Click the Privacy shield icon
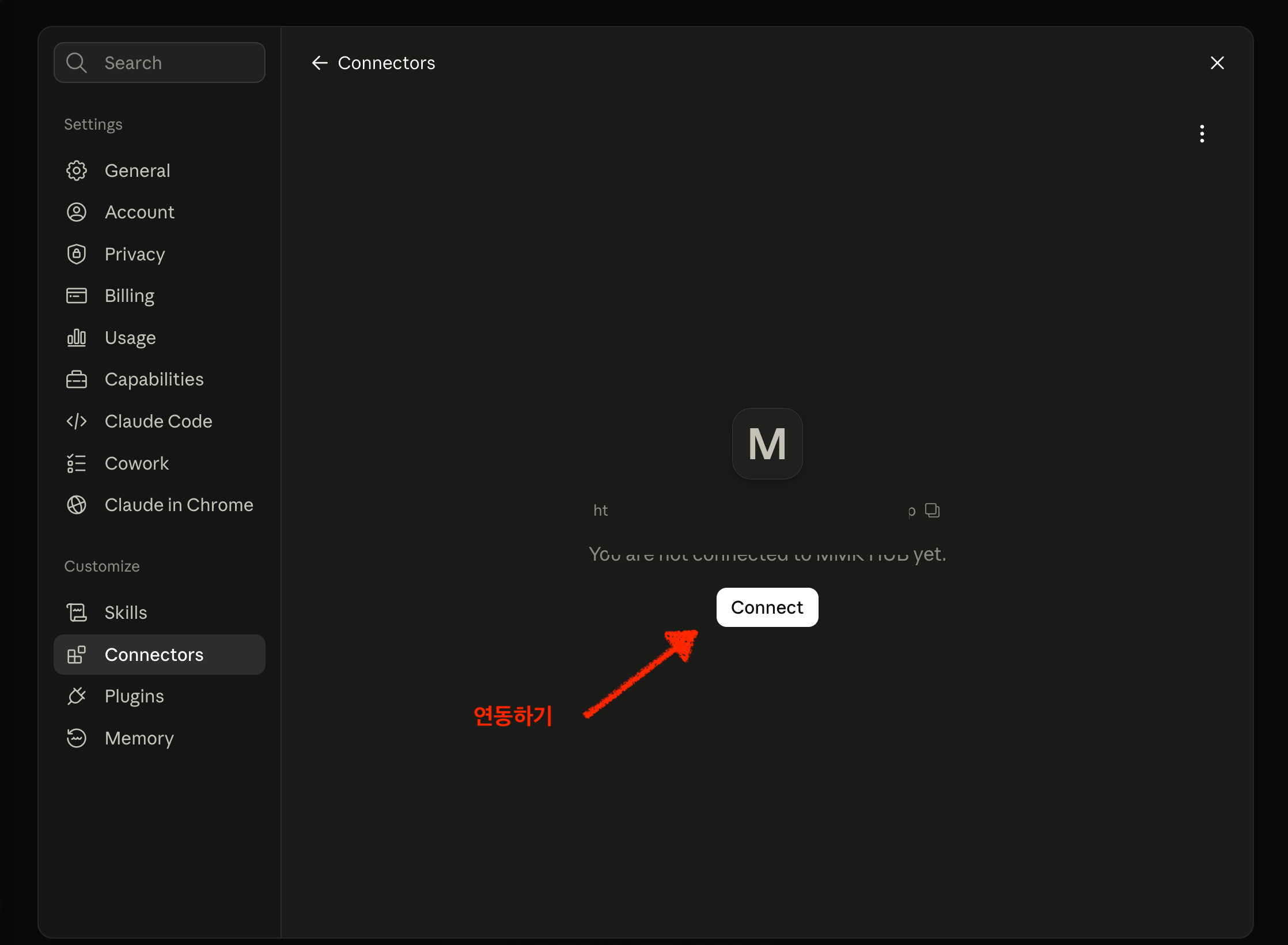This screenshot has width=1288, height=945. [77, 254]
